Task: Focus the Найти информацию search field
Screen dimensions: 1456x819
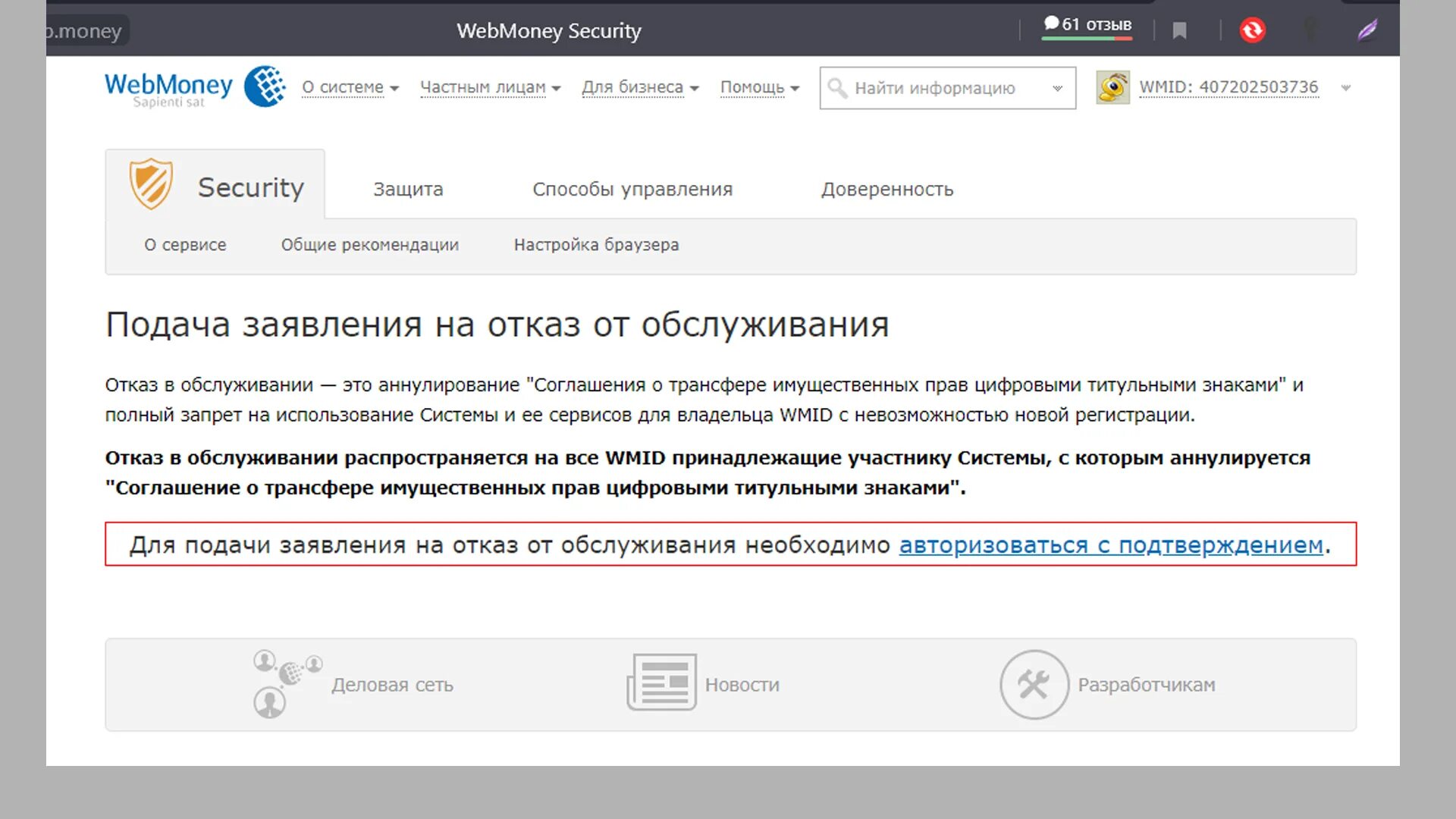Action: [948, 88]
